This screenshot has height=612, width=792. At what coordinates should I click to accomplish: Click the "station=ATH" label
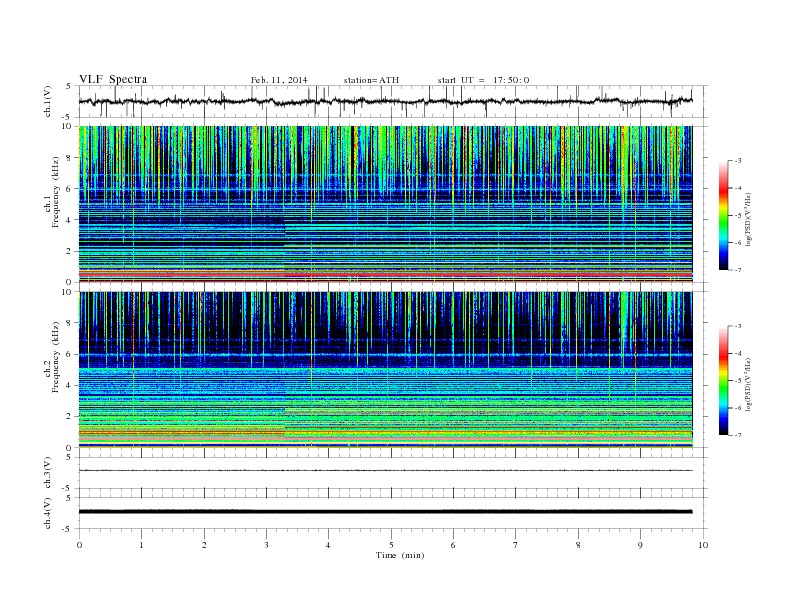[371, 80]
